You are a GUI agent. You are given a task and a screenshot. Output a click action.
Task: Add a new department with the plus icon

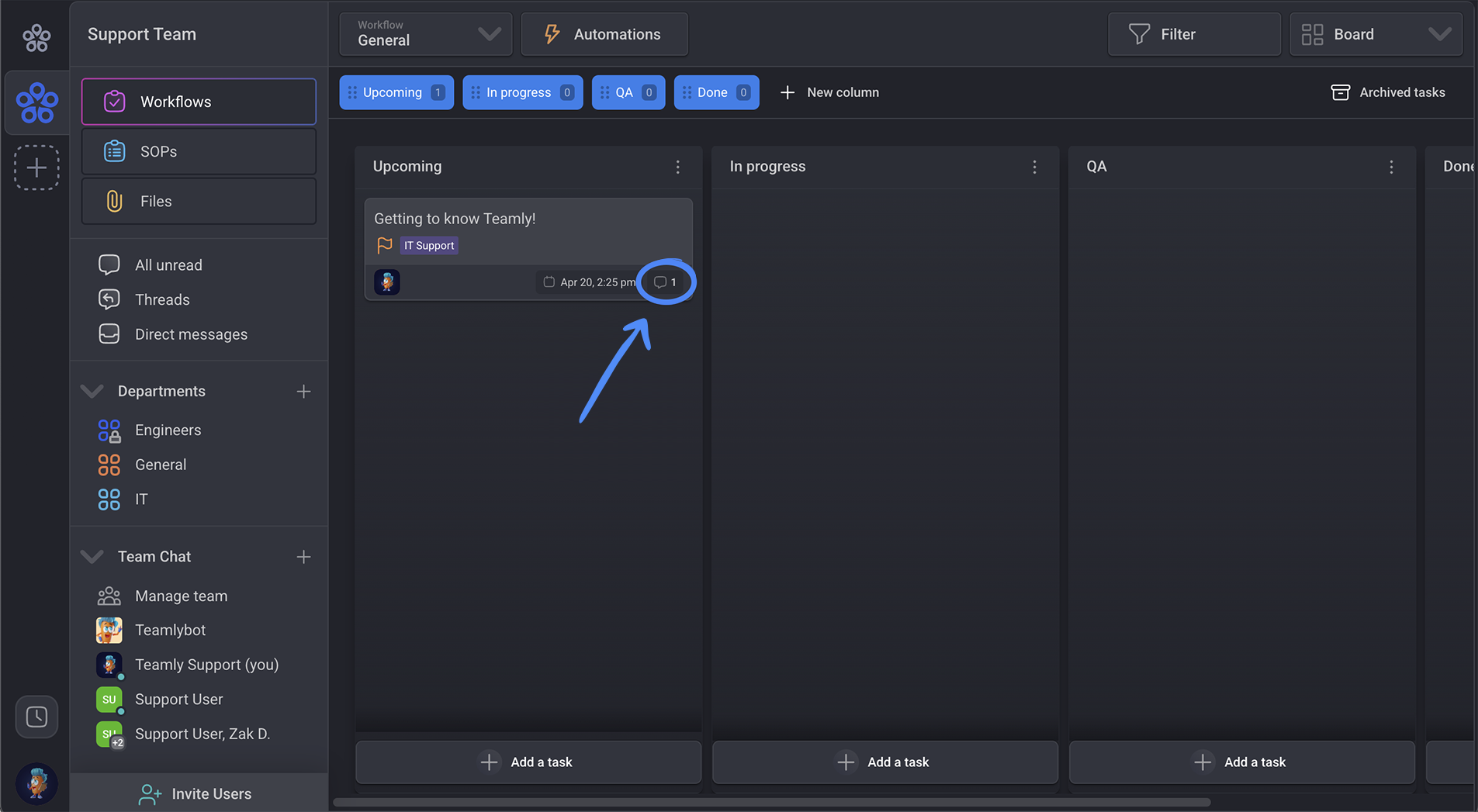tap(303, 391)
